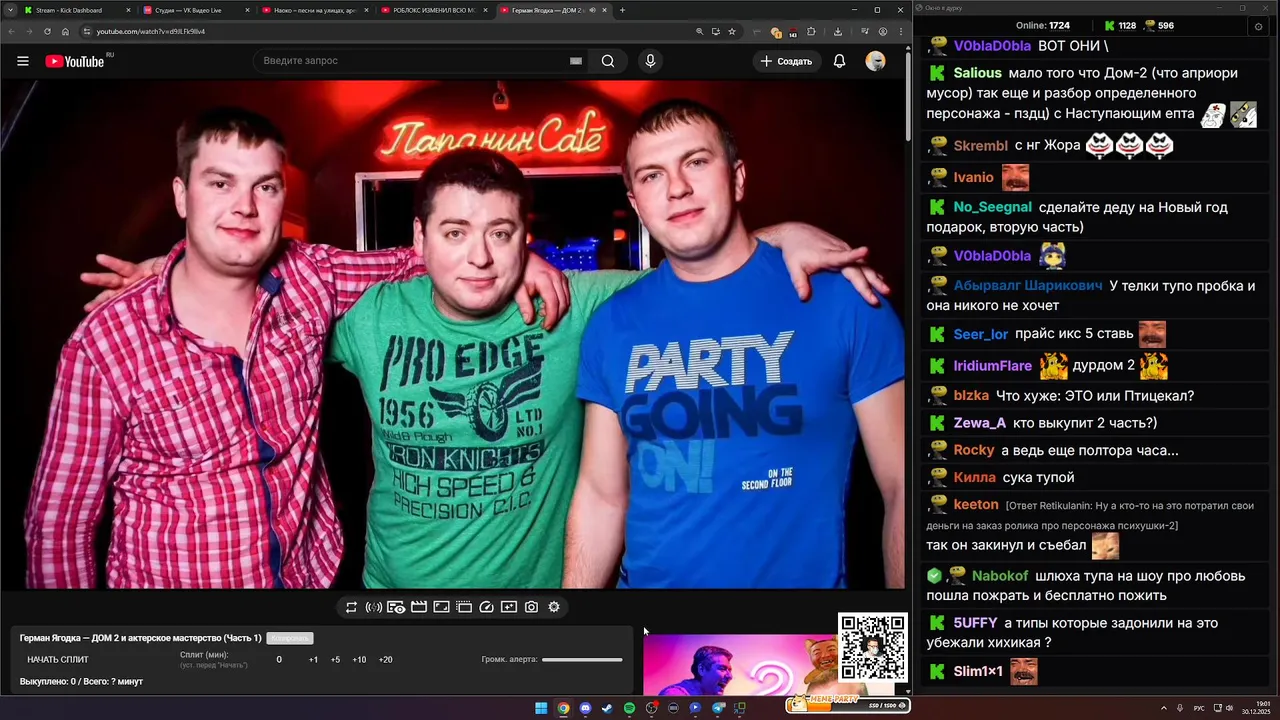
Task: Add +1 minute to the split
Action: [313, 659]
